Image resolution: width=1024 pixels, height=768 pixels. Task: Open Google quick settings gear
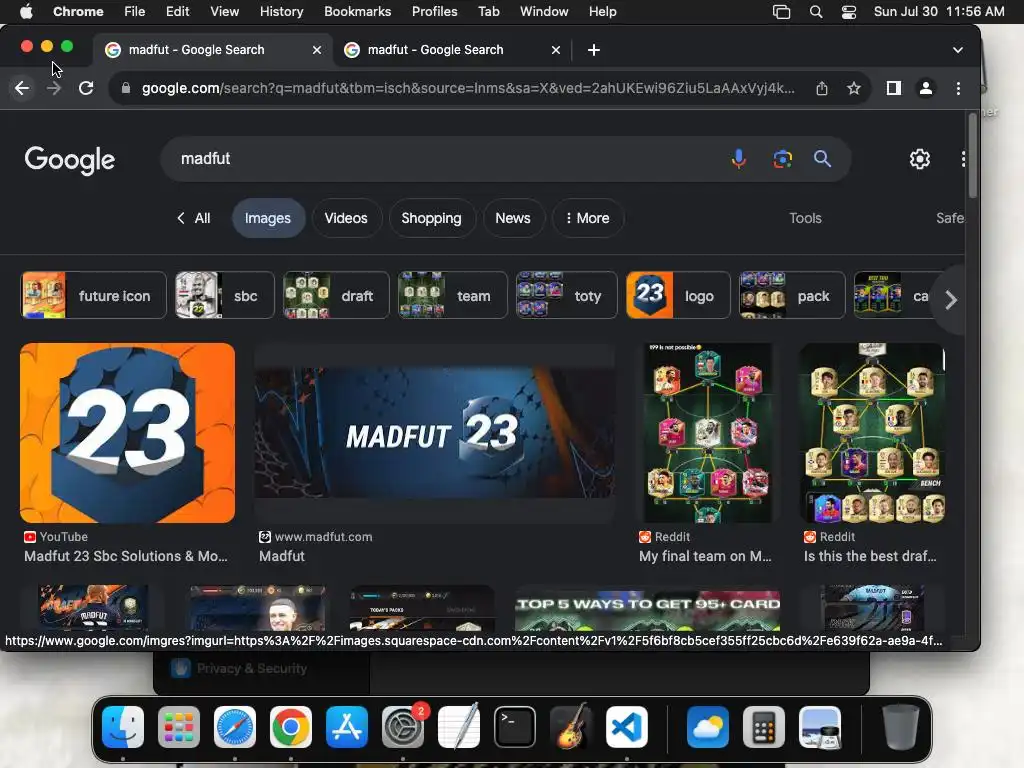[x=920, y=159]
